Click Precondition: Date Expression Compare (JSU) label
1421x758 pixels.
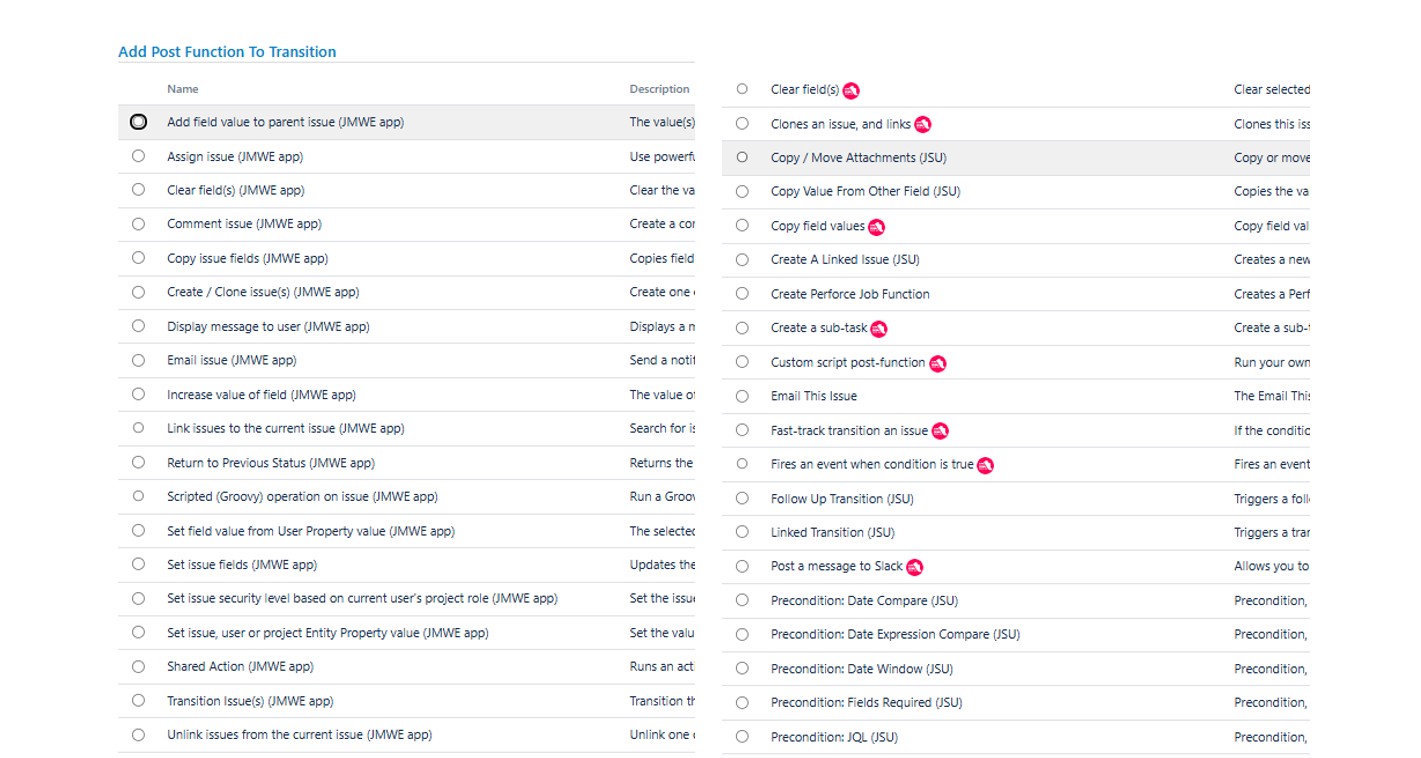pyautogui.click(x=895, y=635)
